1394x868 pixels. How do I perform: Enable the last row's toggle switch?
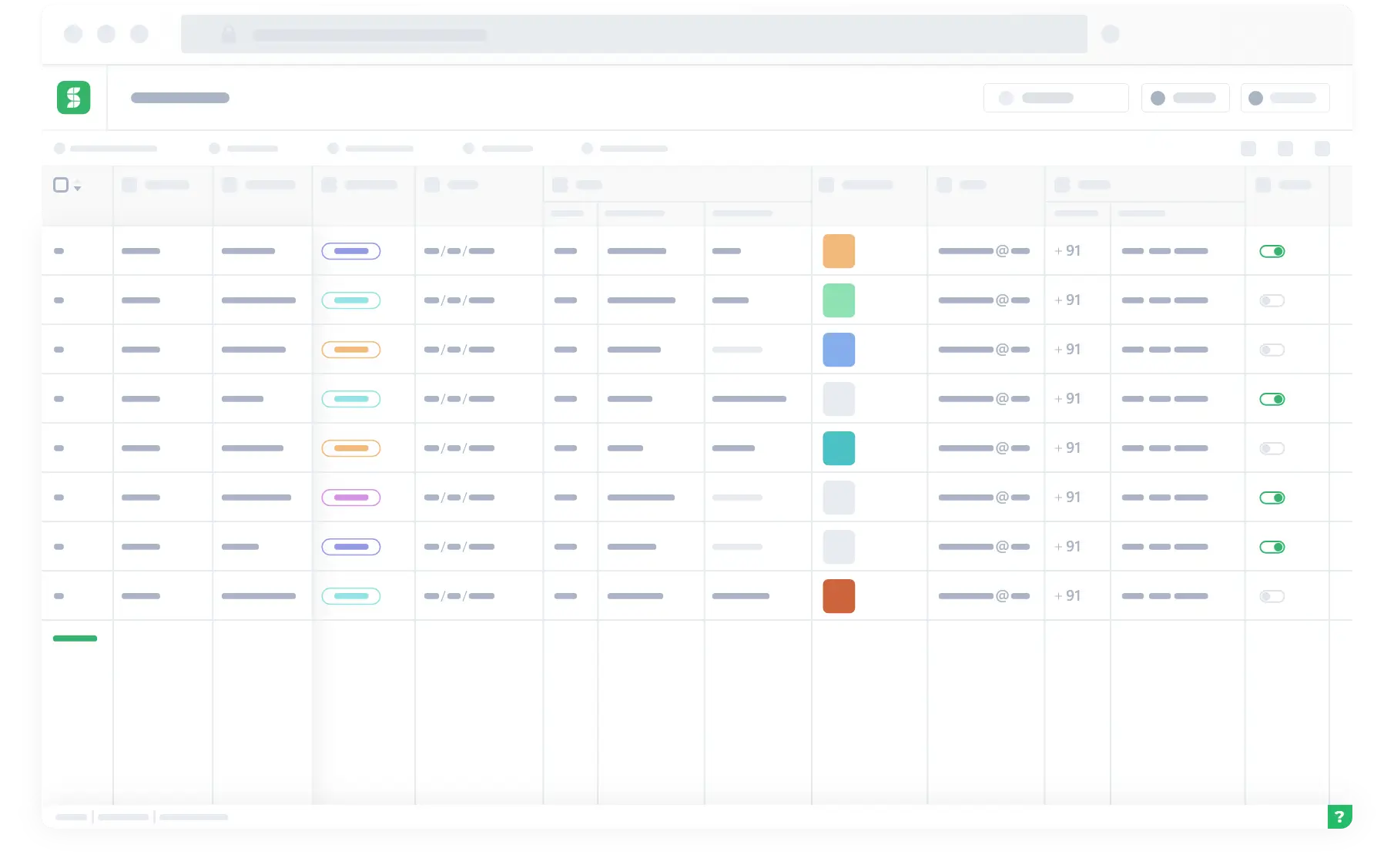tap(1272, 596)
